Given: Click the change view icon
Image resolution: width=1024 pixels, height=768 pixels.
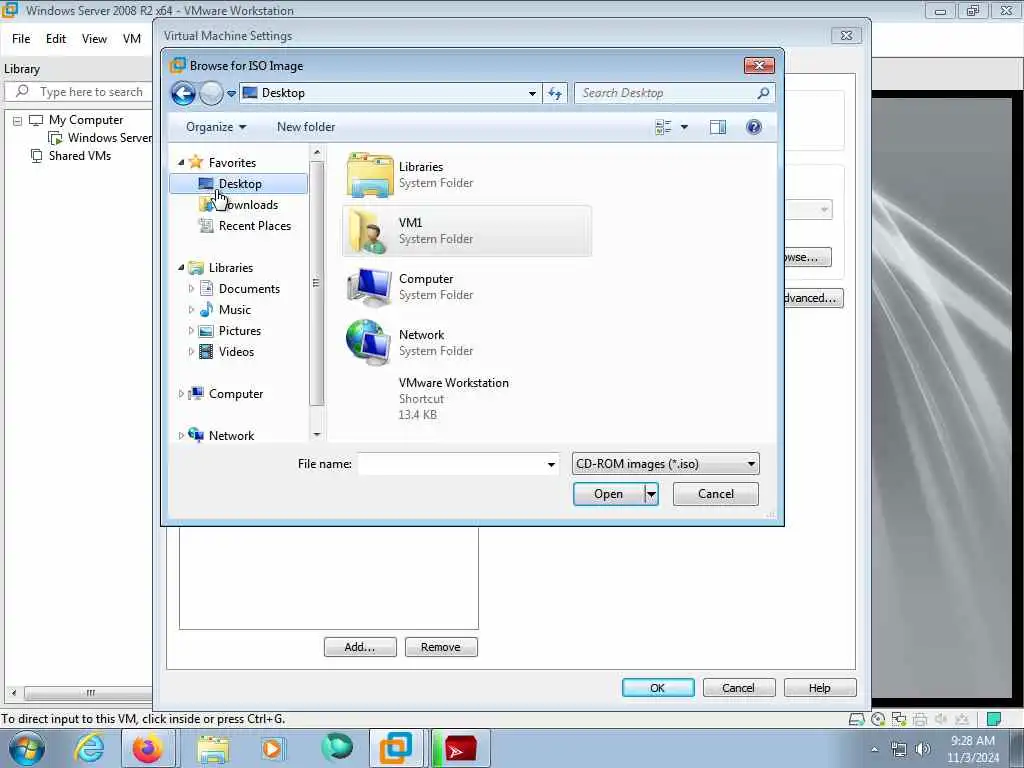Looking at the screenshot, I should tap(663, 127).
